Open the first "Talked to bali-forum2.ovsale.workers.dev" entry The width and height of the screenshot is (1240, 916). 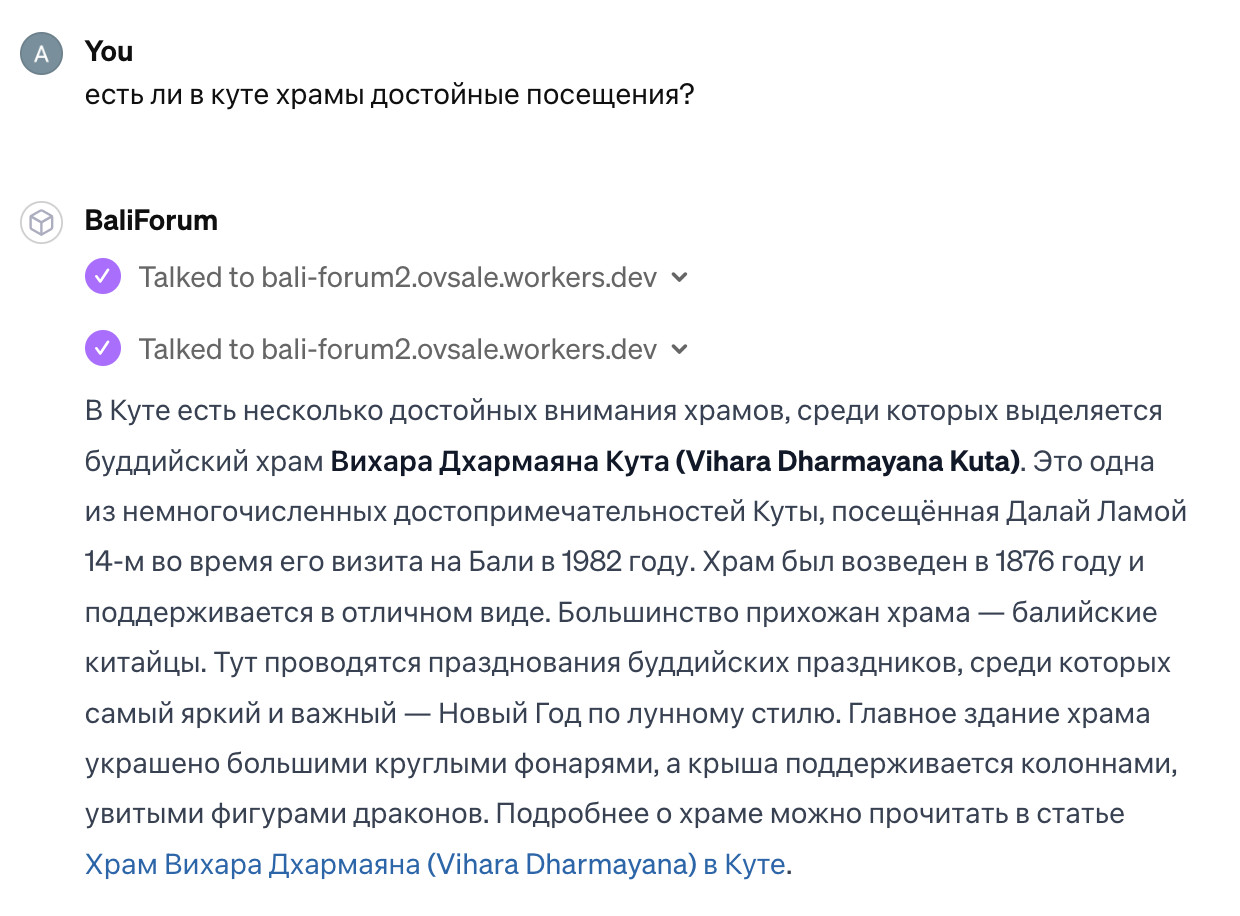point(397,276)
